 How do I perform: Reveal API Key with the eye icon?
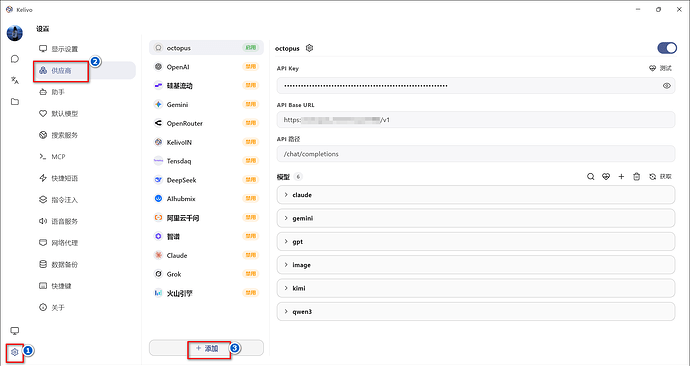point(667,86)
